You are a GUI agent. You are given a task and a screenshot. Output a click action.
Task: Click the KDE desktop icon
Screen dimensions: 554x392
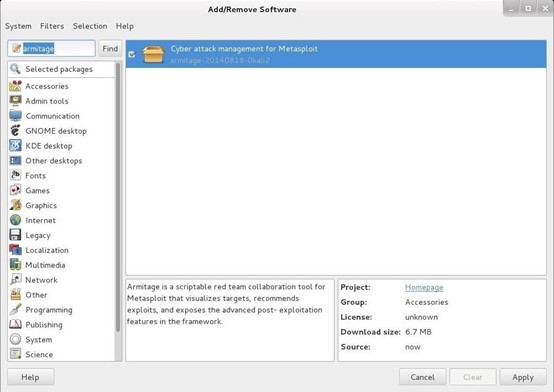tap(15, 146)
